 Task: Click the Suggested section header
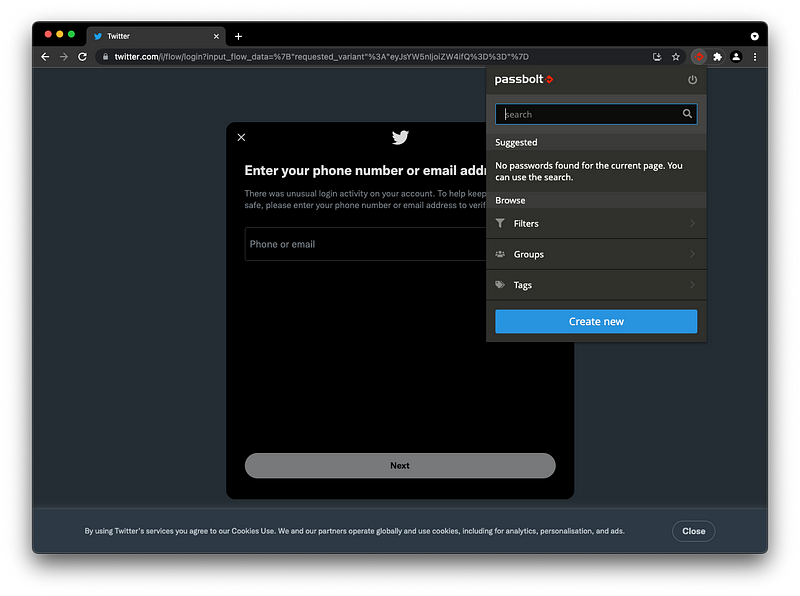click(x=596, y=142)
